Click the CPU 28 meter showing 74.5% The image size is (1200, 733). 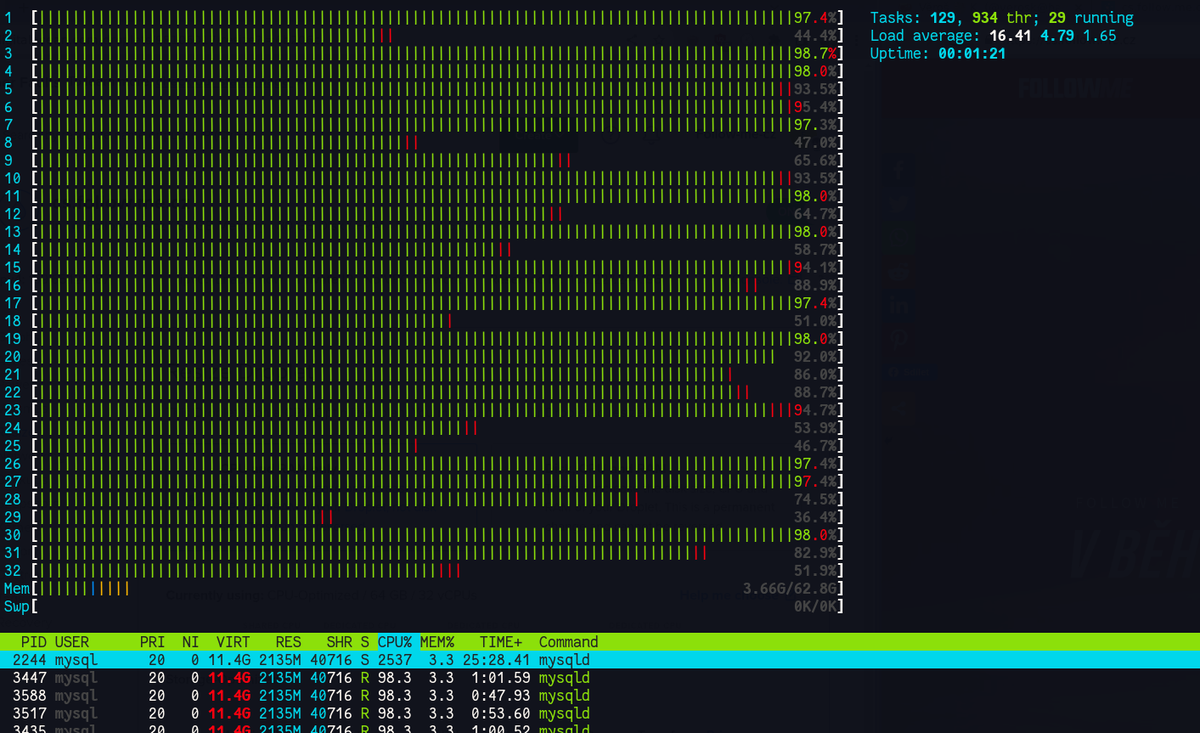click(424, 499)
